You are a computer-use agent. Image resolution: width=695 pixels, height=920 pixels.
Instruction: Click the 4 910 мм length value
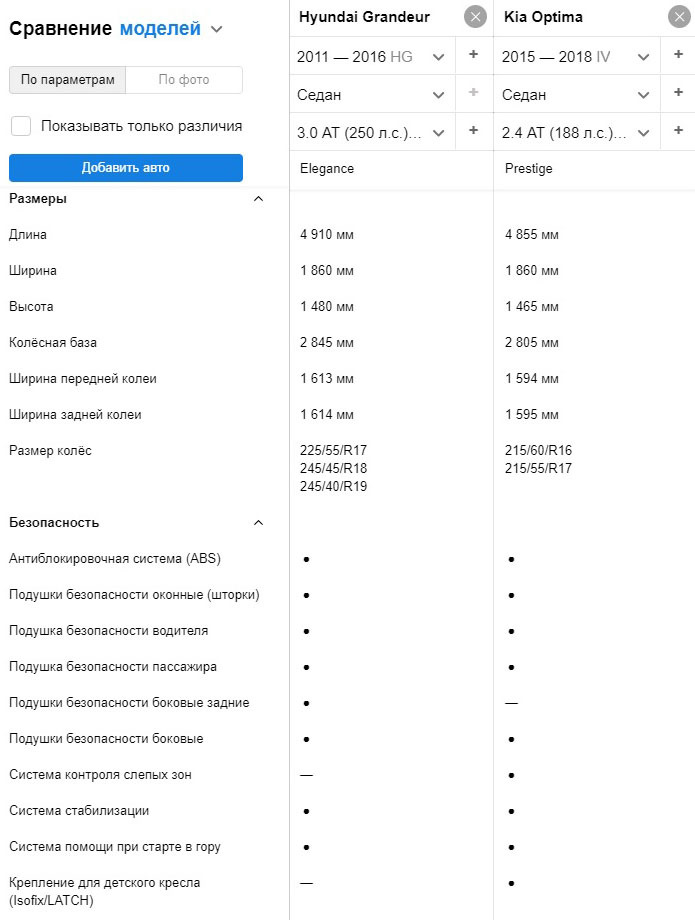coord(327,235)
